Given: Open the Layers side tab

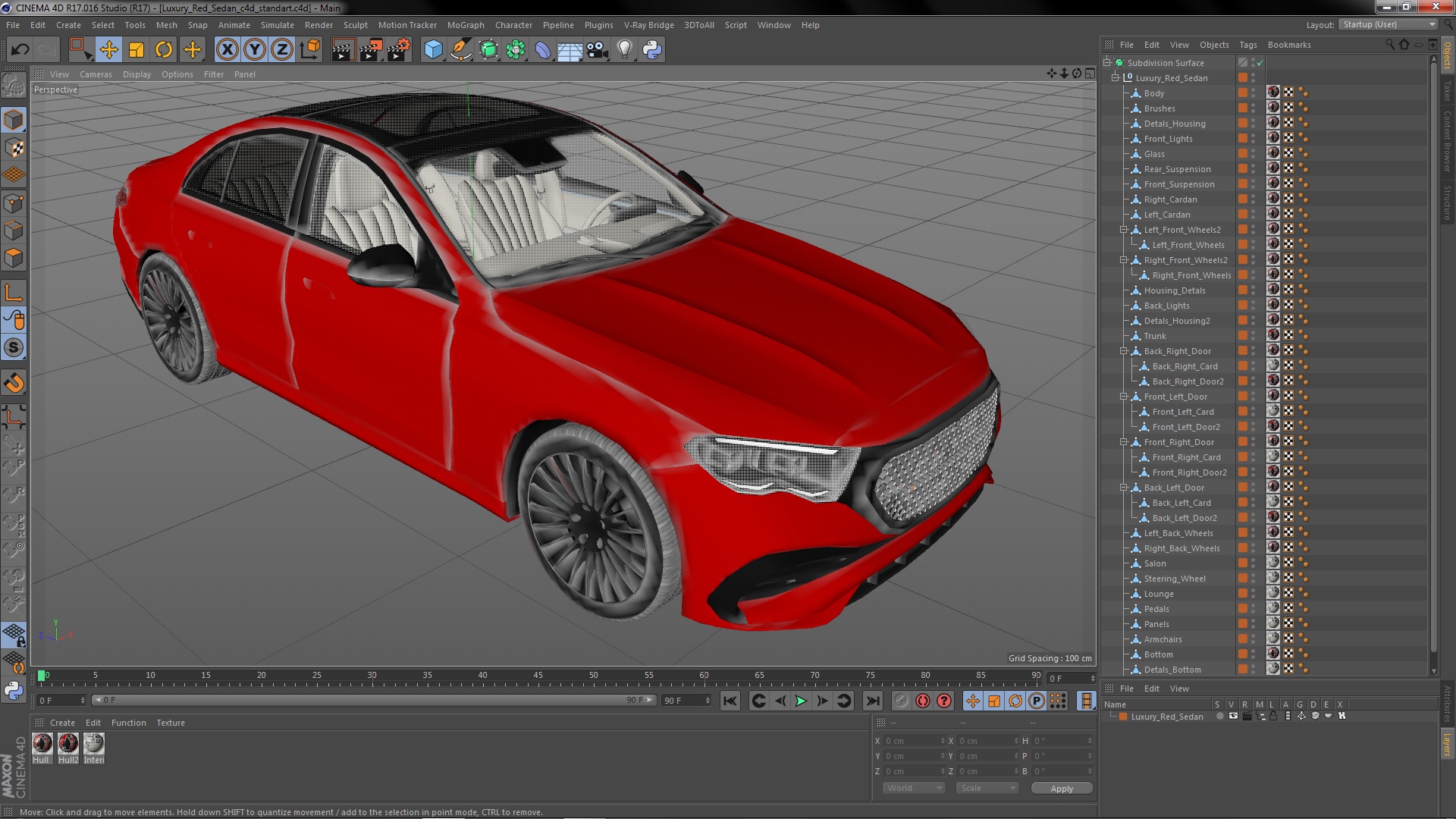Looking at the screenshot, I should 1448,744.
